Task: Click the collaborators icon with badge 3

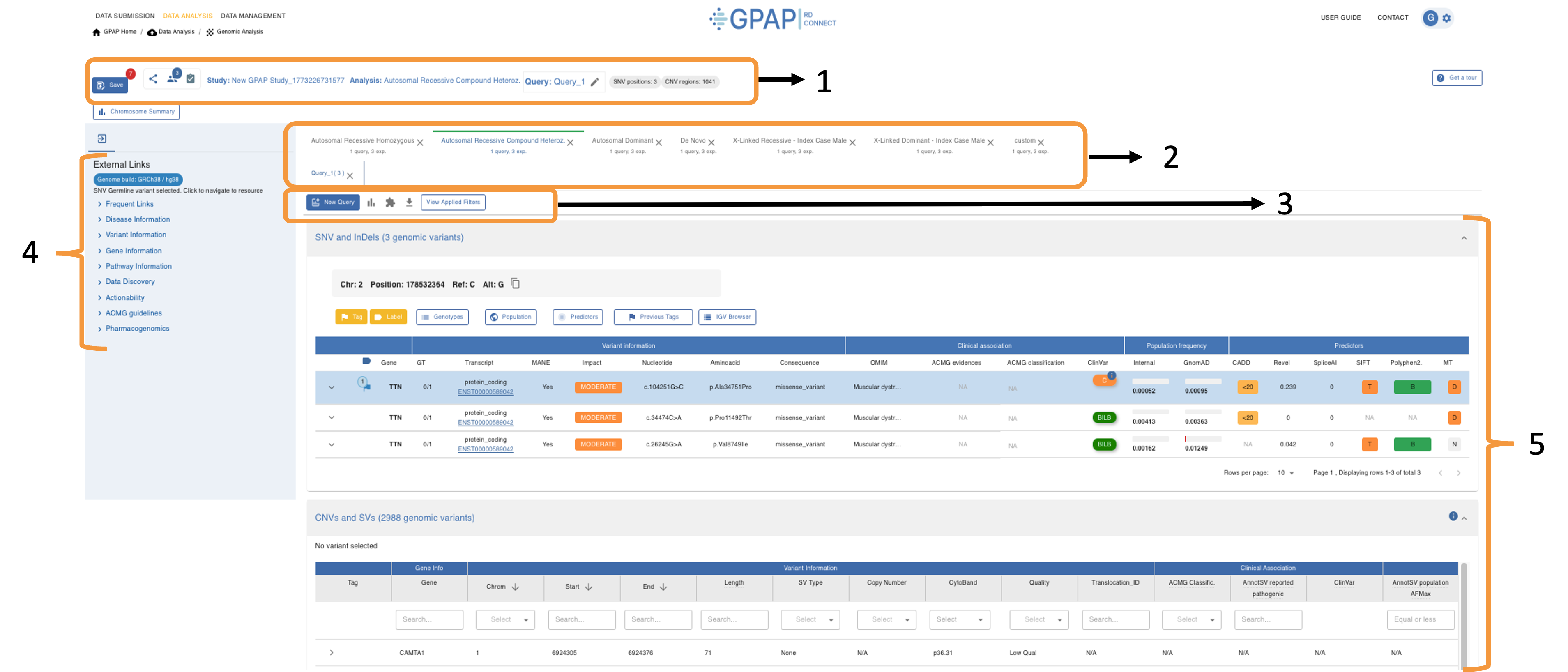Action: [172, 79]
